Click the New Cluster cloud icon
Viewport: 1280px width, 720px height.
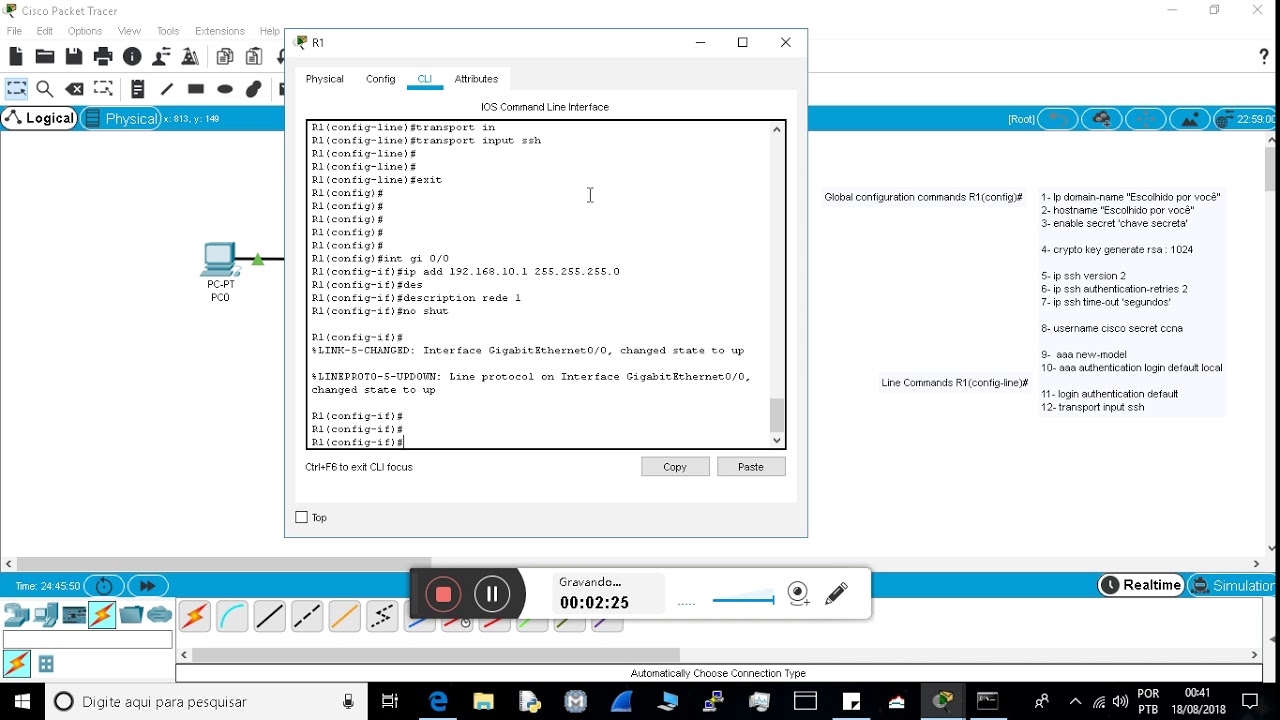pyautogui.click(x=1101, y=119)
